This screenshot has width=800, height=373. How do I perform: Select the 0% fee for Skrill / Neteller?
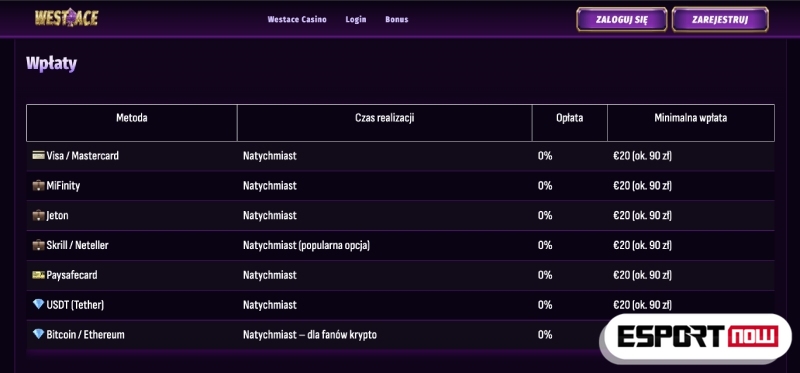[545, 245]
